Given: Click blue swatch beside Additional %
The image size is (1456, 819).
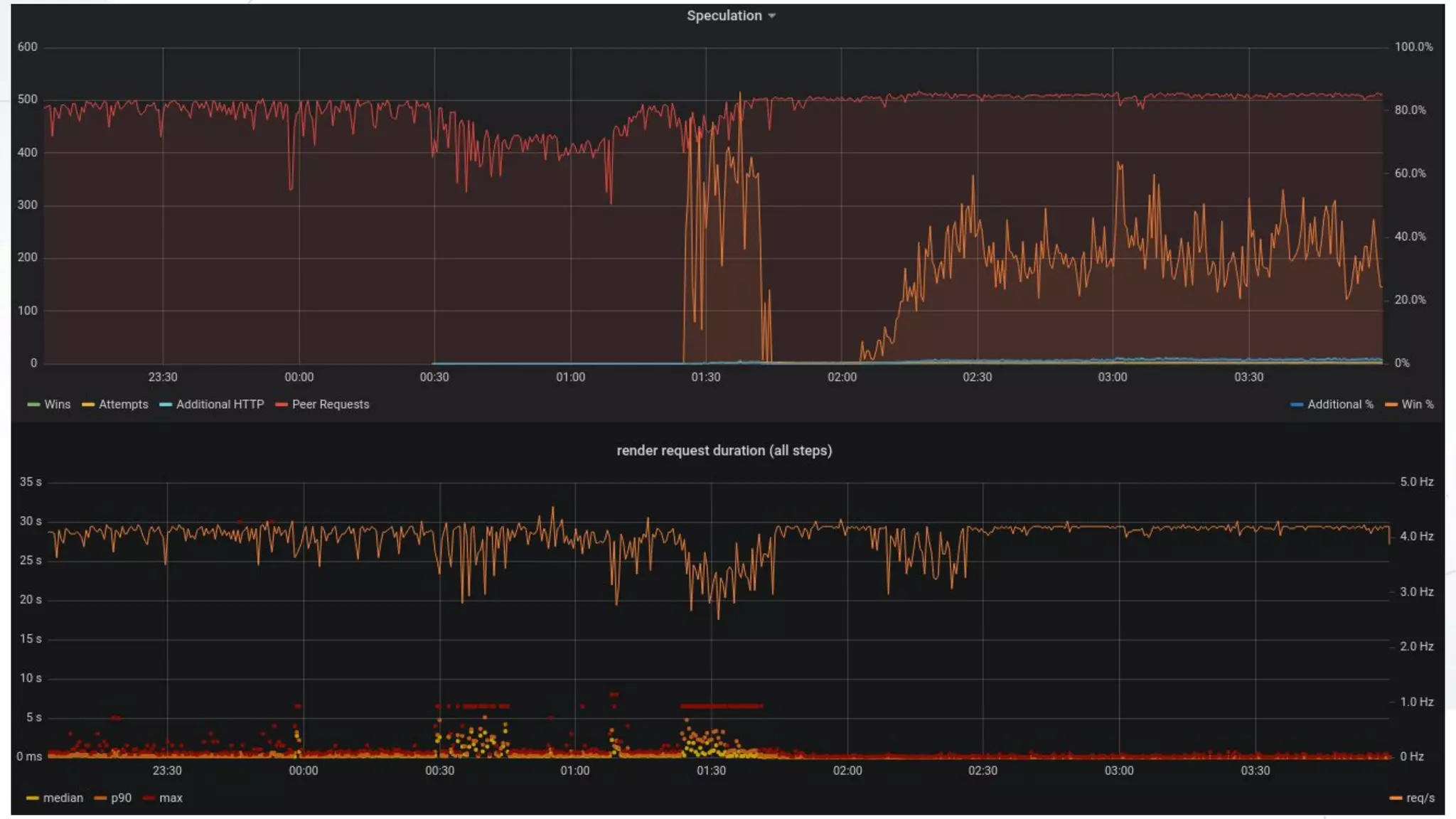Looking at the screenshot, I should tap(1297, 405).
